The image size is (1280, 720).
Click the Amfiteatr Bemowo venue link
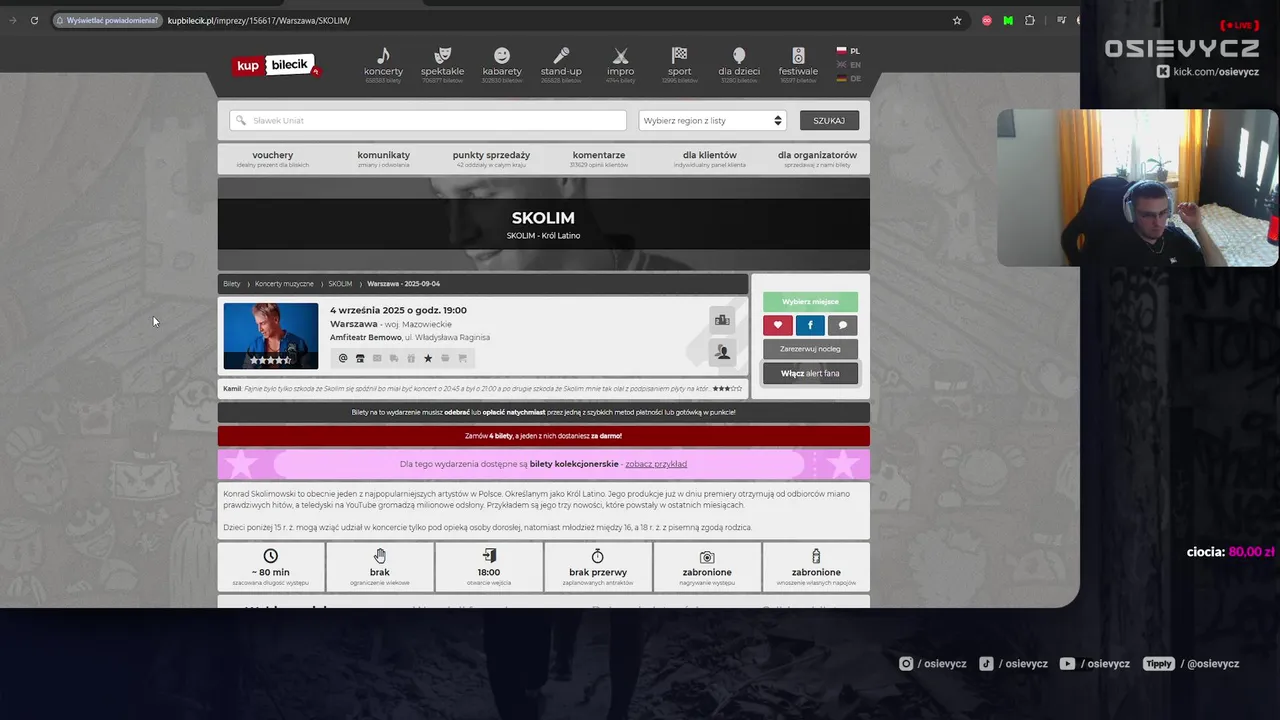click(x=366, y=338)
